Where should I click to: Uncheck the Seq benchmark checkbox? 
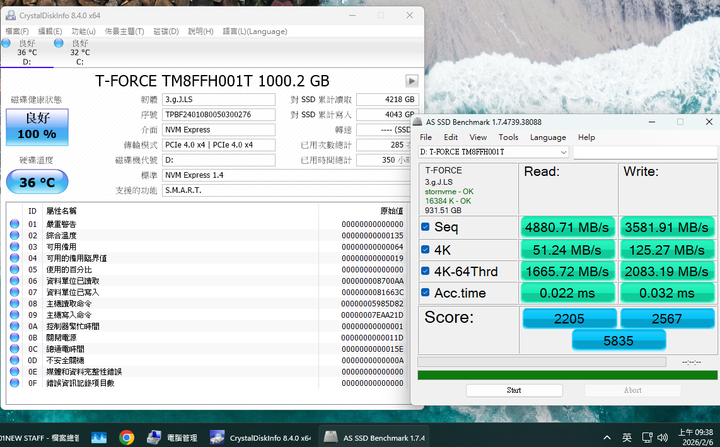tap(425, 227)
